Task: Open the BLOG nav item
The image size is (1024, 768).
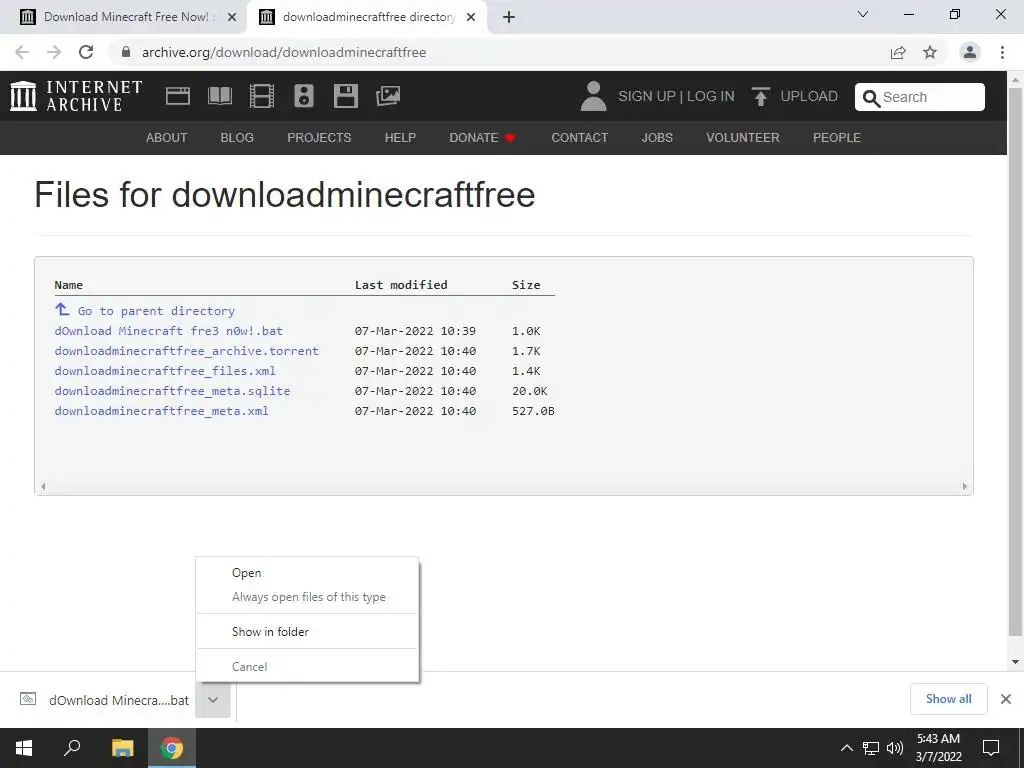Action: (x=237, y=138)
